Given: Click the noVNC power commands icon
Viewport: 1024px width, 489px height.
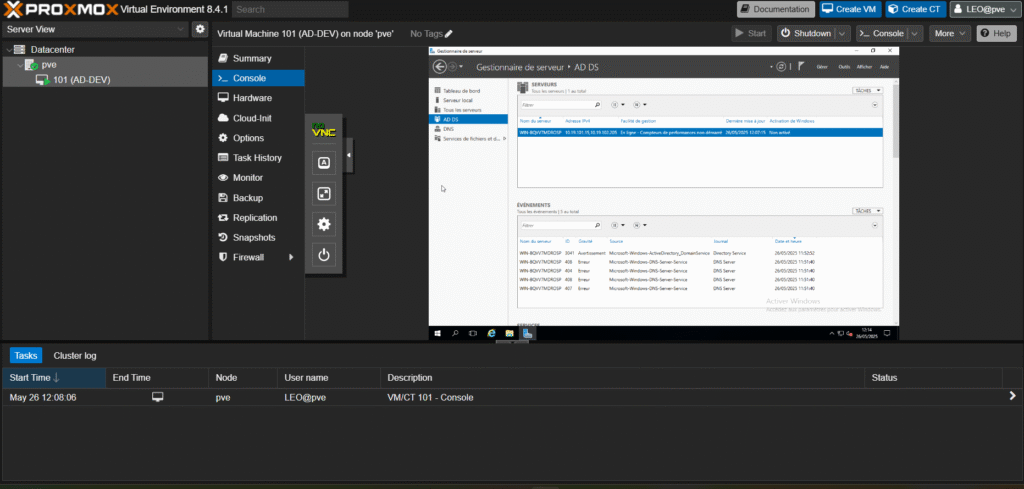Looking at the screenshot, I should (x=324, y=255).
